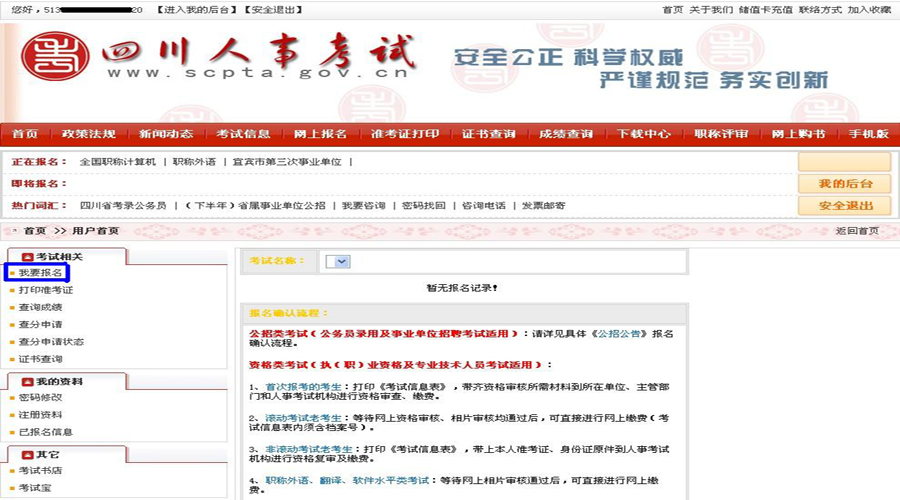Click the 全国职称计算机 registration link
The height and width of the screenshot is (500, 900).
coord(118,162)
